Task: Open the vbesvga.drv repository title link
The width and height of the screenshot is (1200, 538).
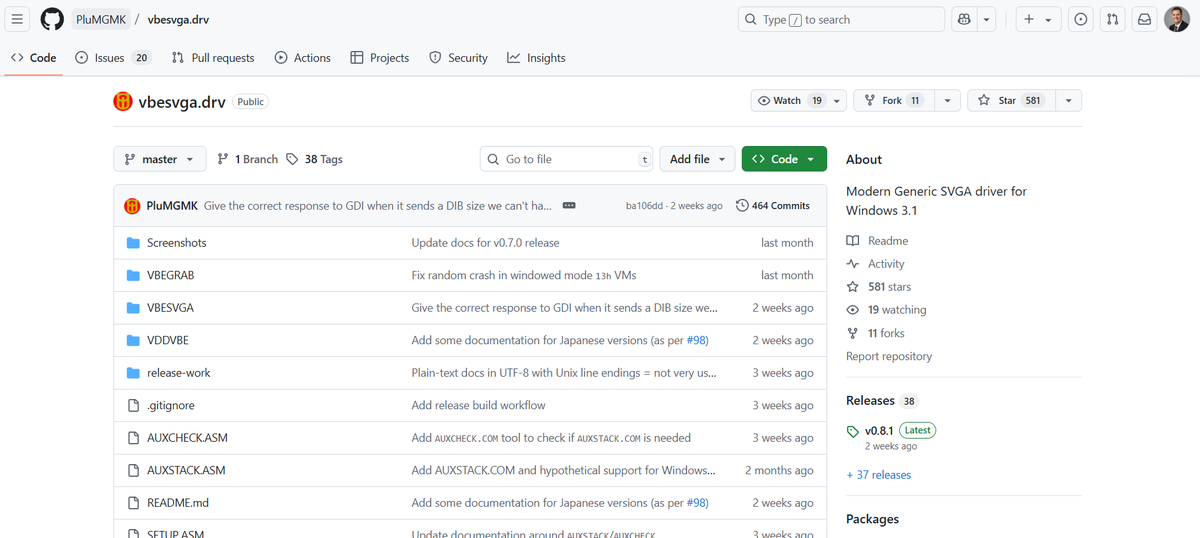Action: click(182, 101)
